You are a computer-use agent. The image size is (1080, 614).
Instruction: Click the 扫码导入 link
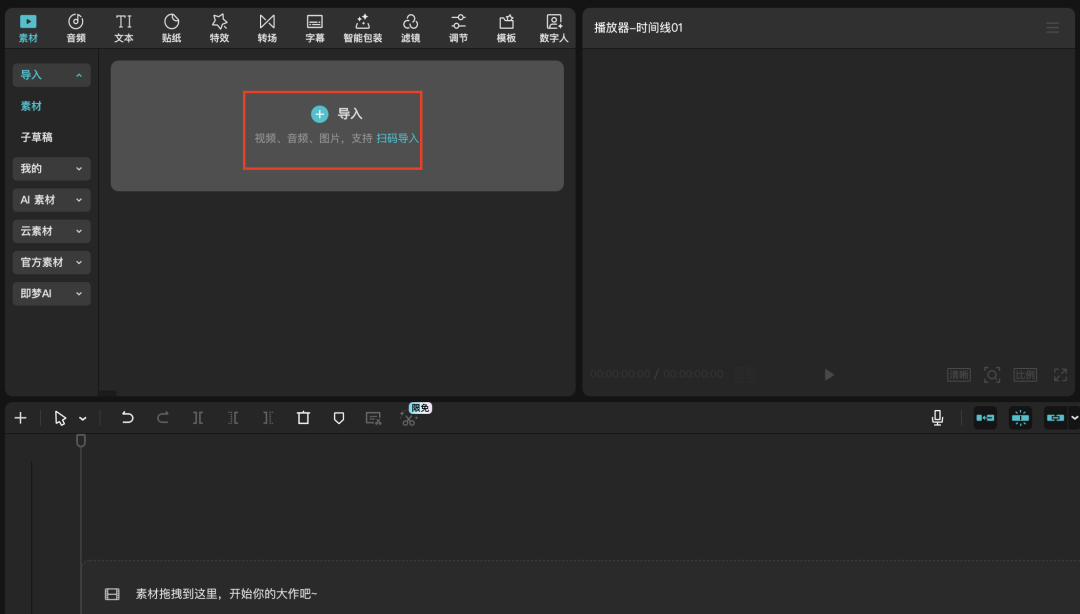(x=397, y=139)
